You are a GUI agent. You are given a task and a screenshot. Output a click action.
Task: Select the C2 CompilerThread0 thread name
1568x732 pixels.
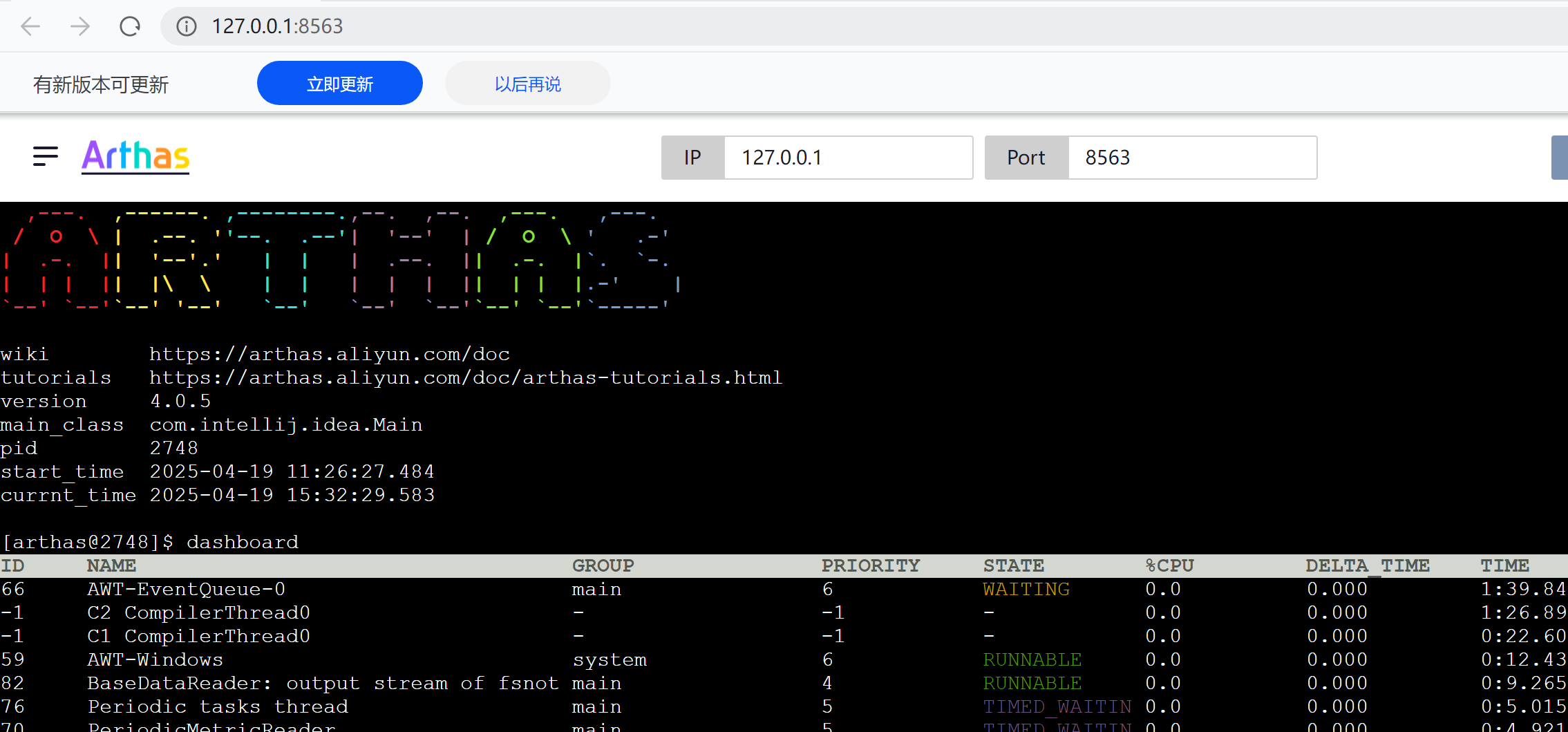tap(199, 612)
